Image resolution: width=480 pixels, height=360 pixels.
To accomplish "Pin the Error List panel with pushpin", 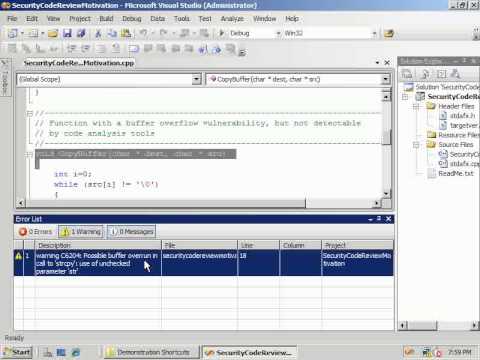I will coord(379,219).
